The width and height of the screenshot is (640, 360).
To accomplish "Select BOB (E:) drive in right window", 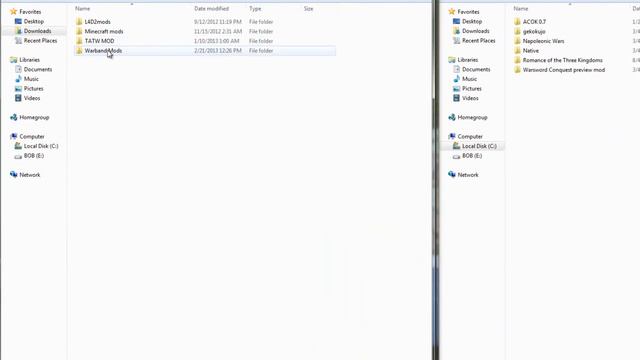I will (x=472, y=156).
